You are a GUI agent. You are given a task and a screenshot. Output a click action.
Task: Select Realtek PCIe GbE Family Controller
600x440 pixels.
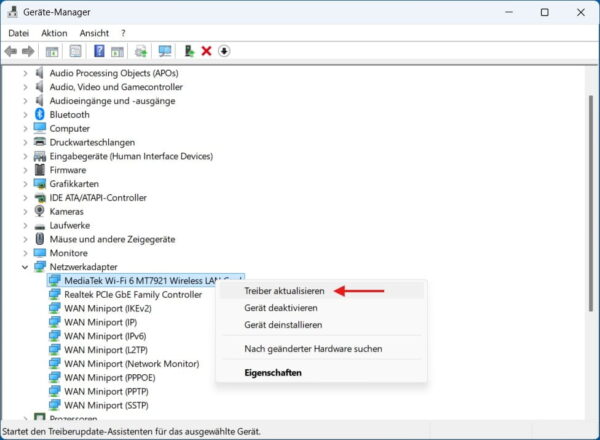pos(133,294)
